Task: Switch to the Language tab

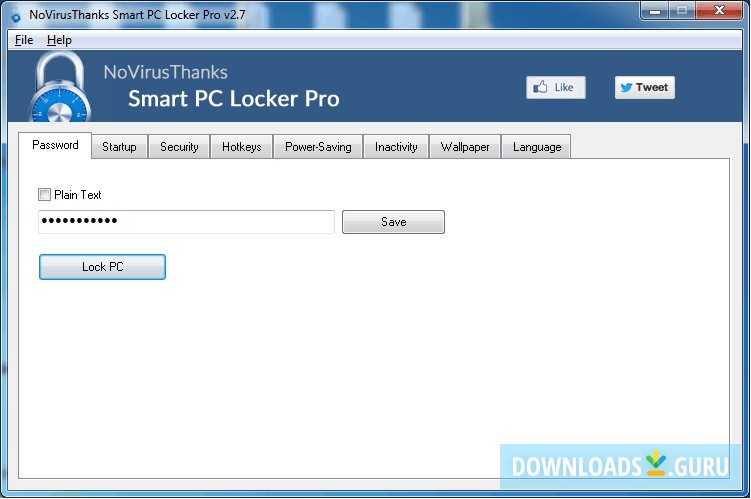Action: click(536, 147)
